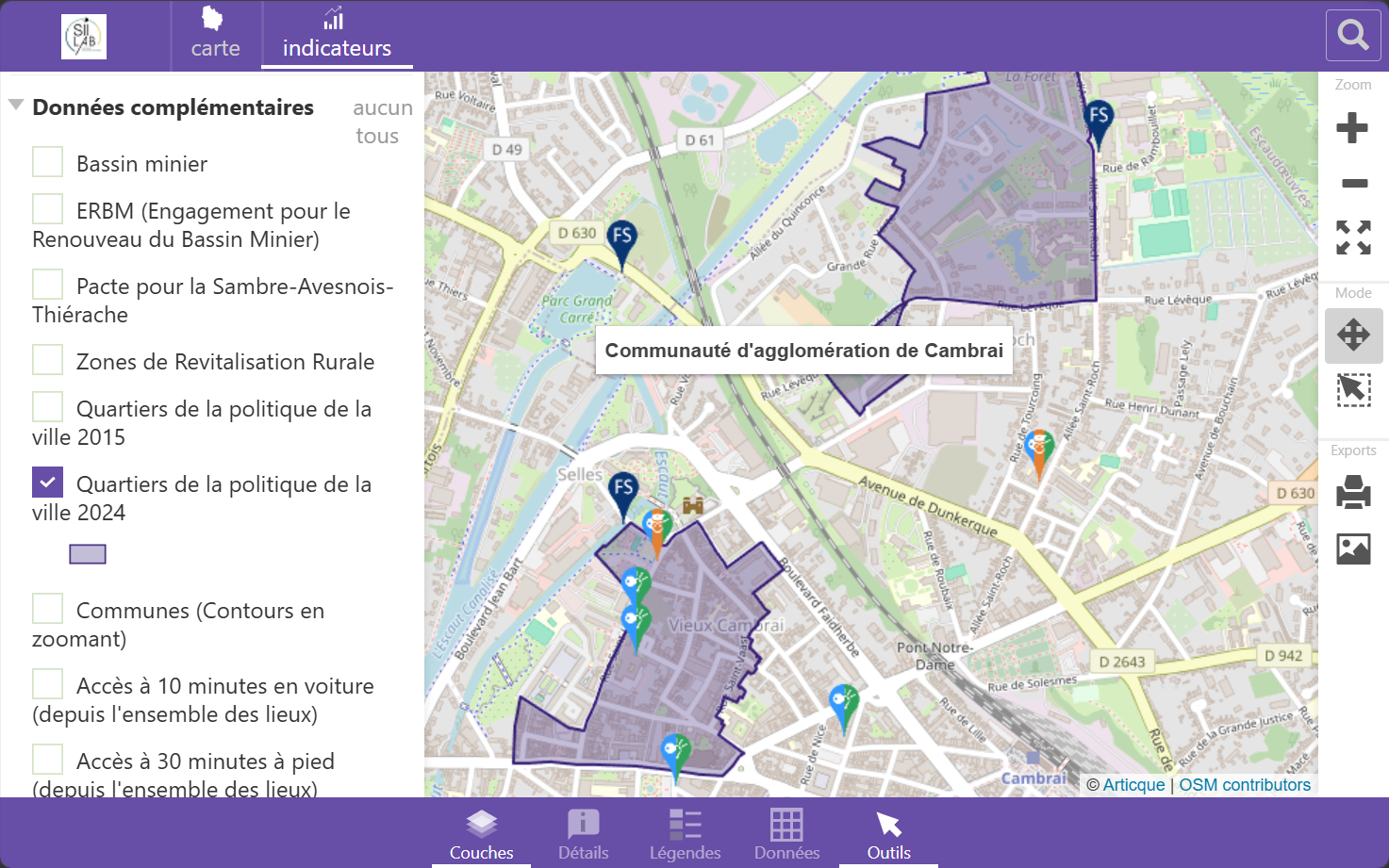Enable Accès à 30 minutes à pied

tap(47, 760)
